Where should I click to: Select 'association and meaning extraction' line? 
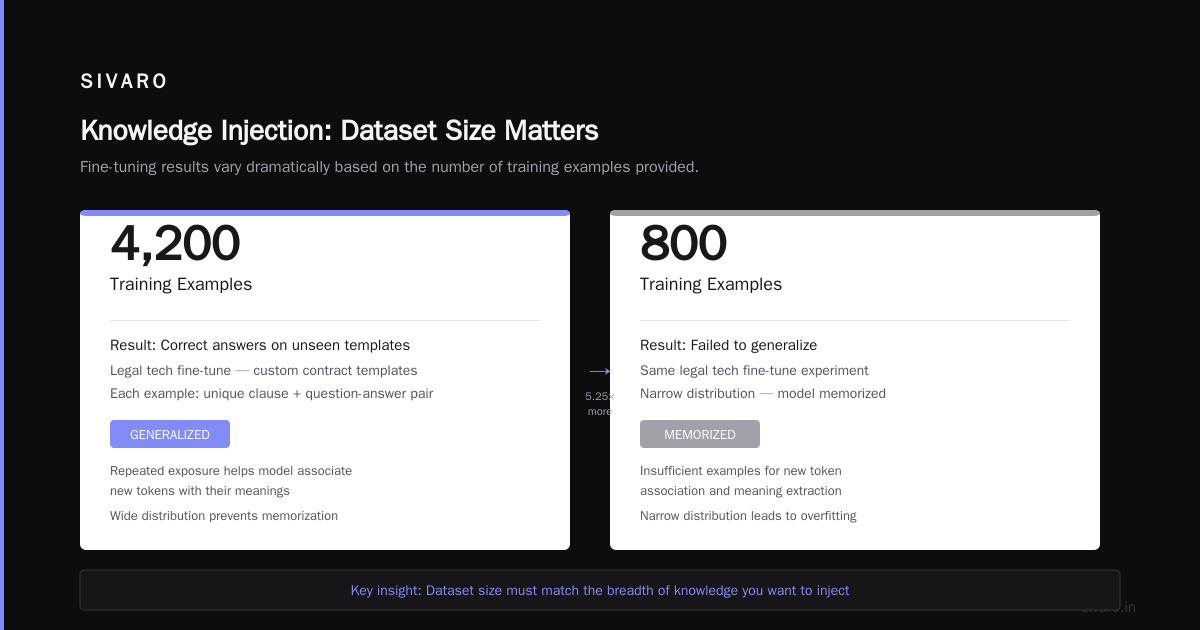pos(741,491)
